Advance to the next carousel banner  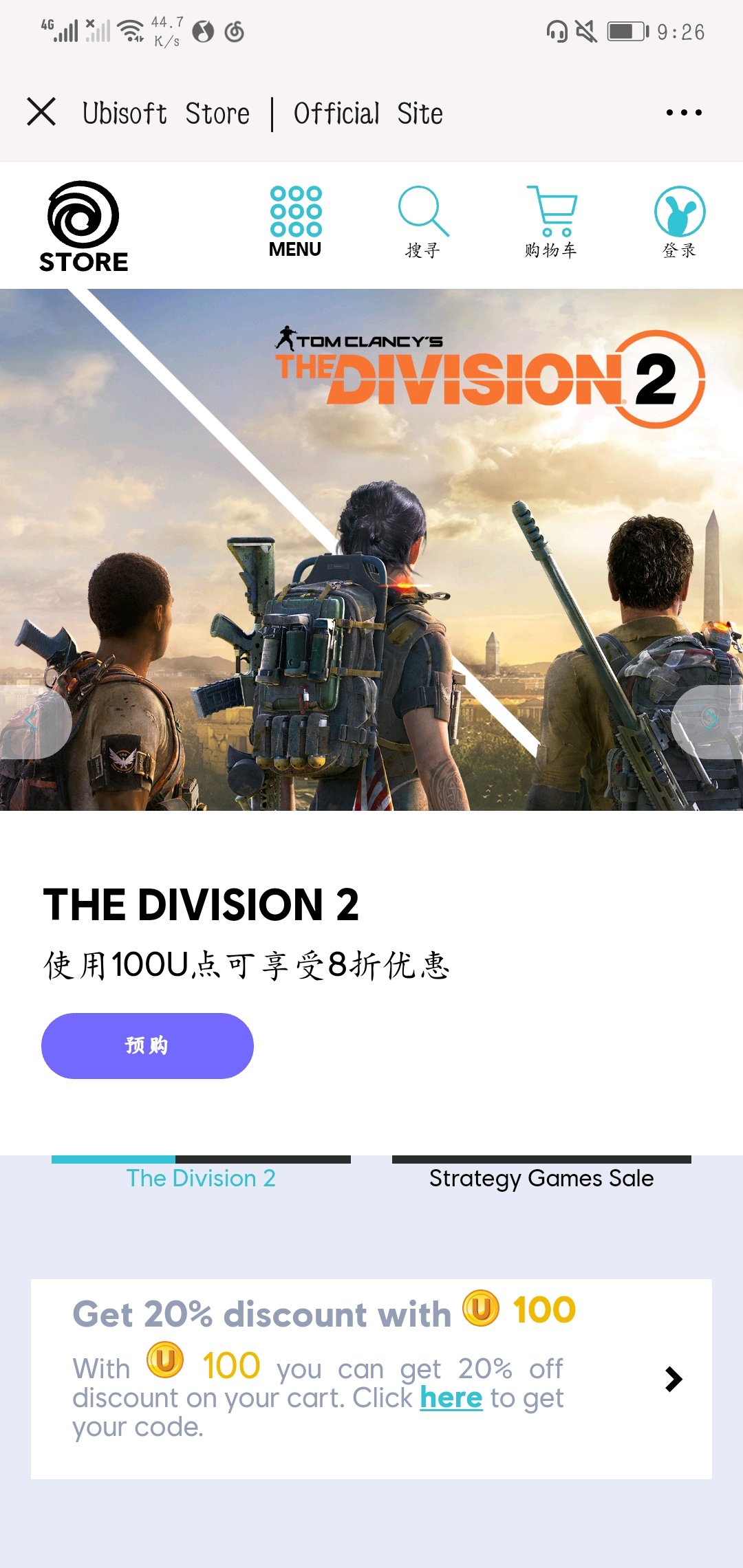pyautogui.click(x=709, y=721)
